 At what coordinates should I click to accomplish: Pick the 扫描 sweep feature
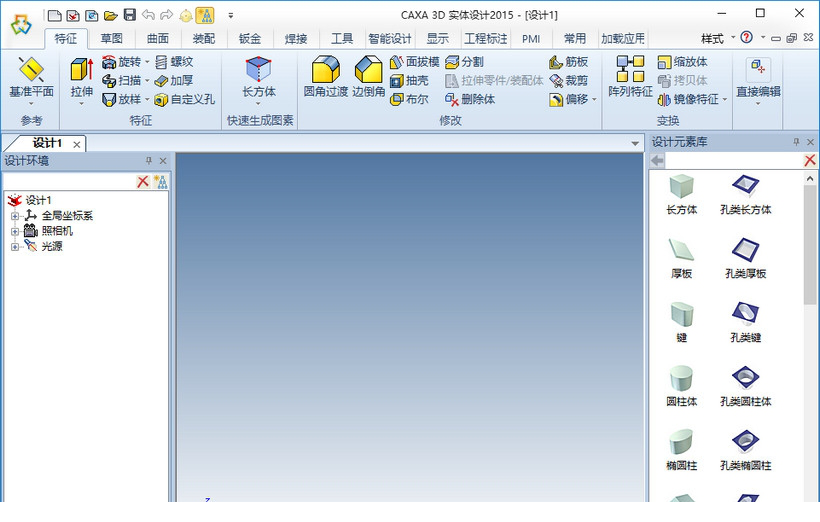pyautogui.click(x=121, y=81)
